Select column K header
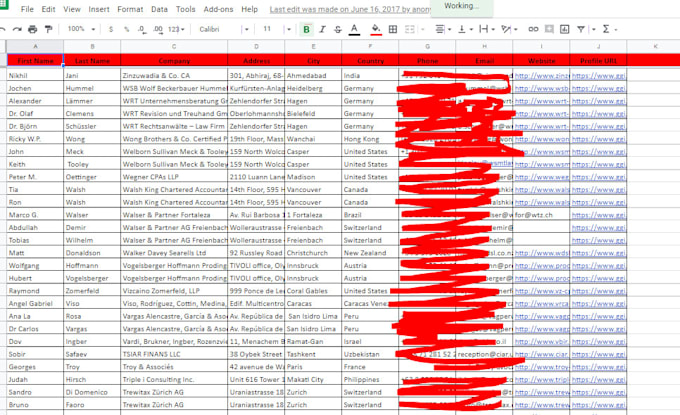This screenshot has width=680, height=415. click(x=655, y=46)
